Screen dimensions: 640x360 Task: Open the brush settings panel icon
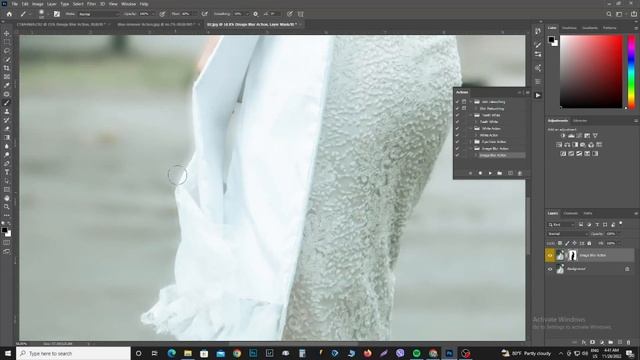(57, 14)
